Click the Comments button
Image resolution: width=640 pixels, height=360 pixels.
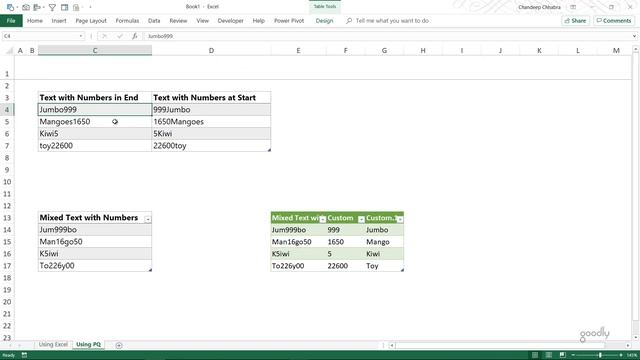614,21
